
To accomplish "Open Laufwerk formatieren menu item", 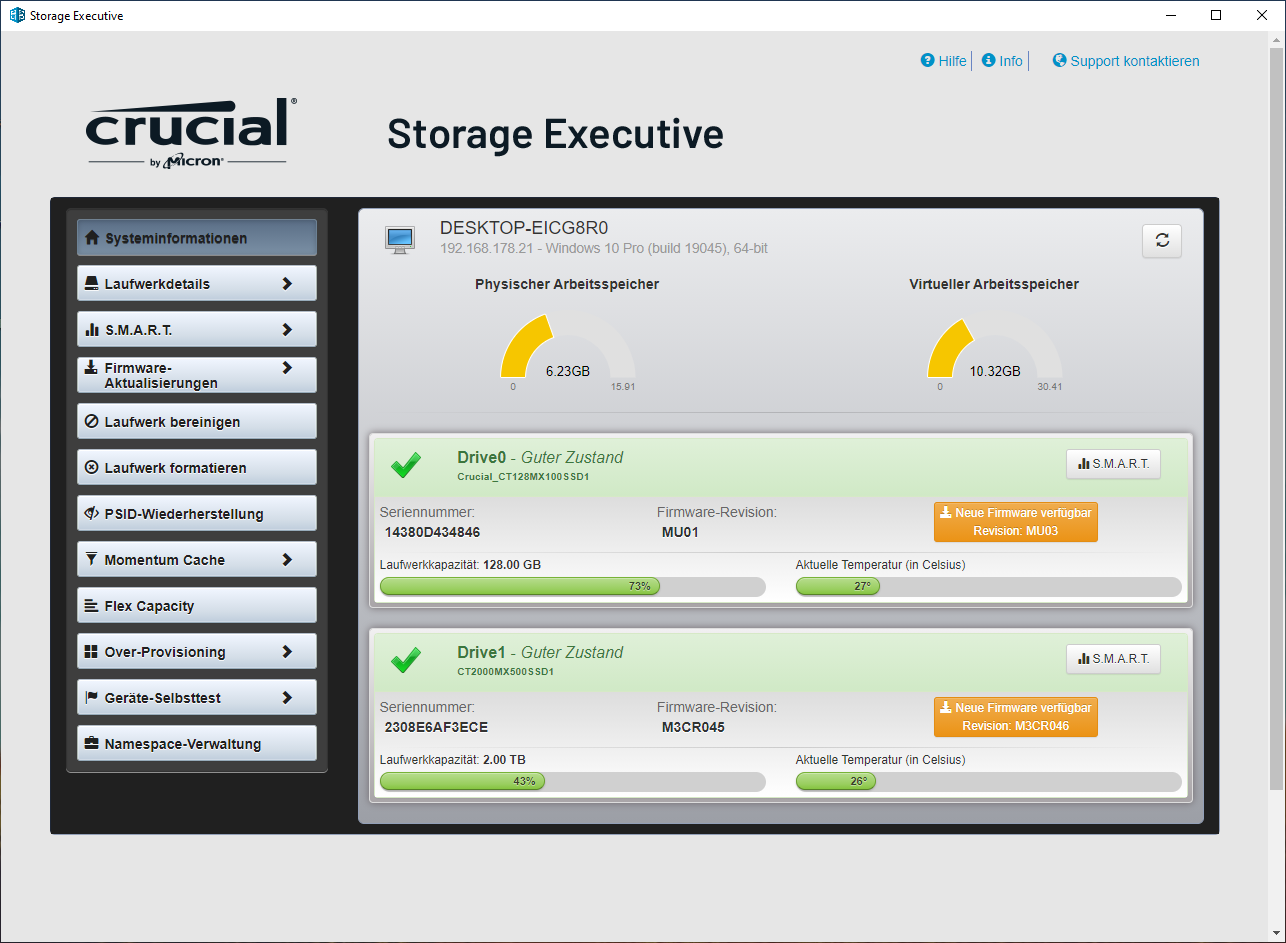I will pos(197,467).
